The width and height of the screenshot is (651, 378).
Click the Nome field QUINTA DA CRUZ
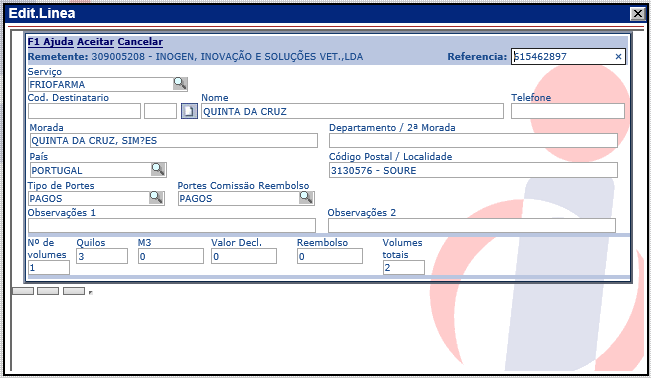[x=352, y=111]
